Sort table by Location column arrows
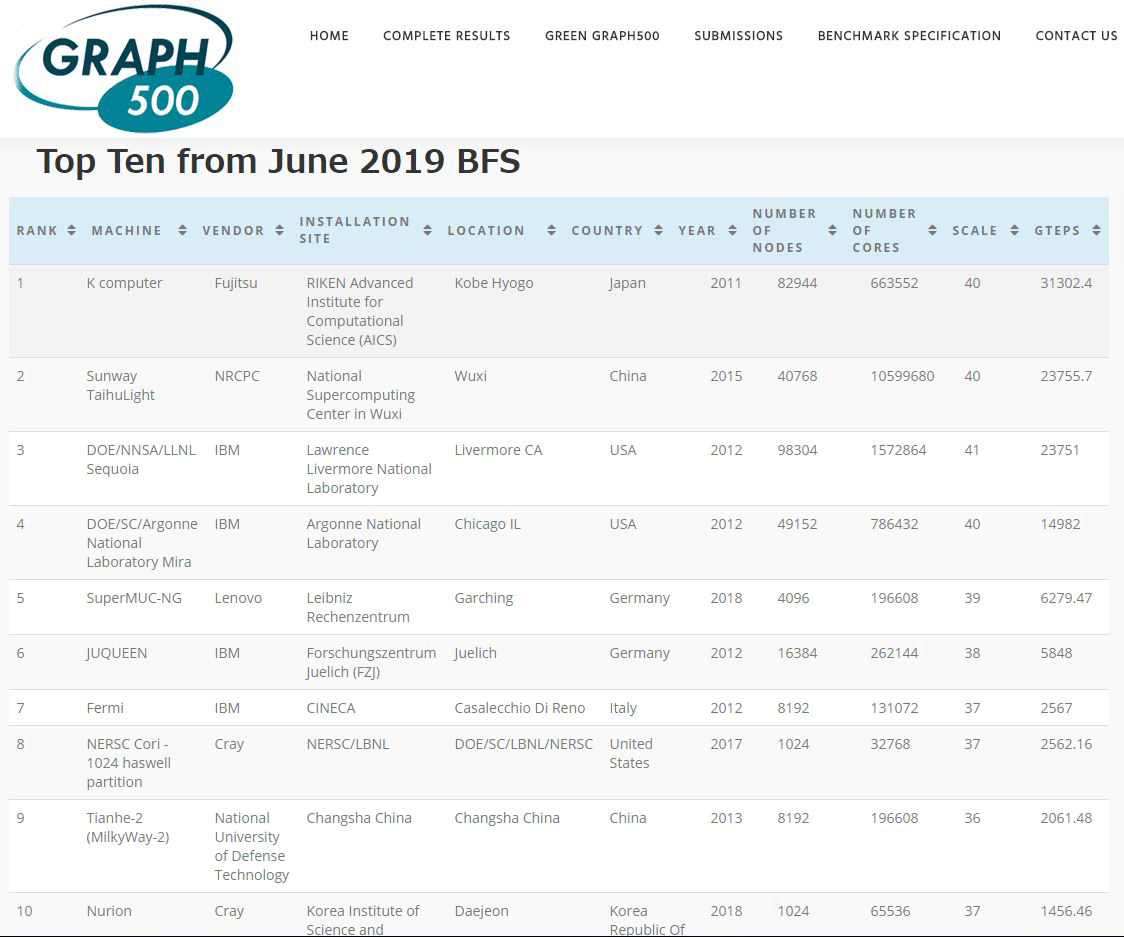Viewport: 1124px width, 937px height. pos(551,230)
